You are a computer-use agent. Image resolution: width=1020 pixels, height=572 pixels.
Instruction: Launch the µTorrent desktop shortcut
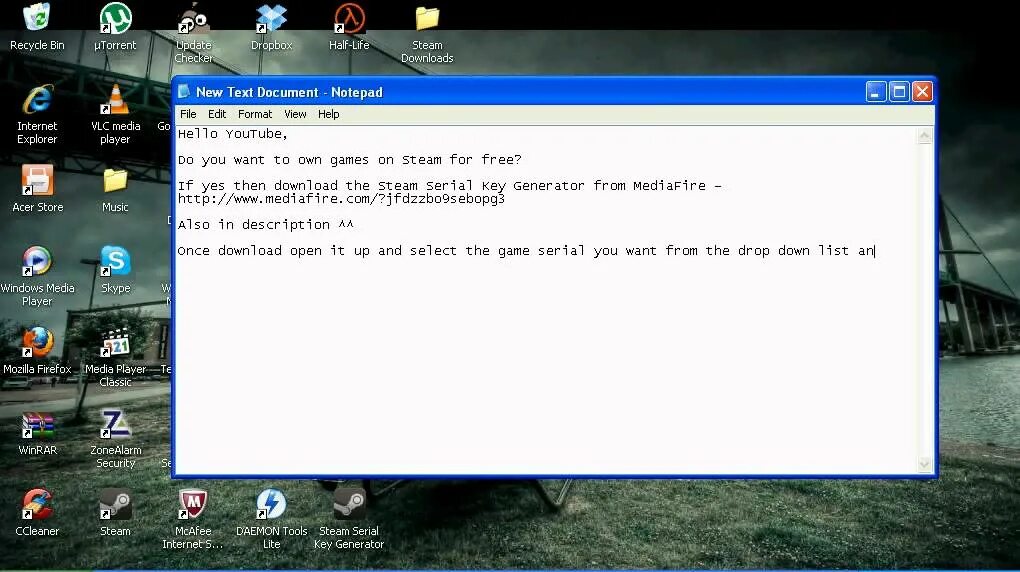click(115, 27)
